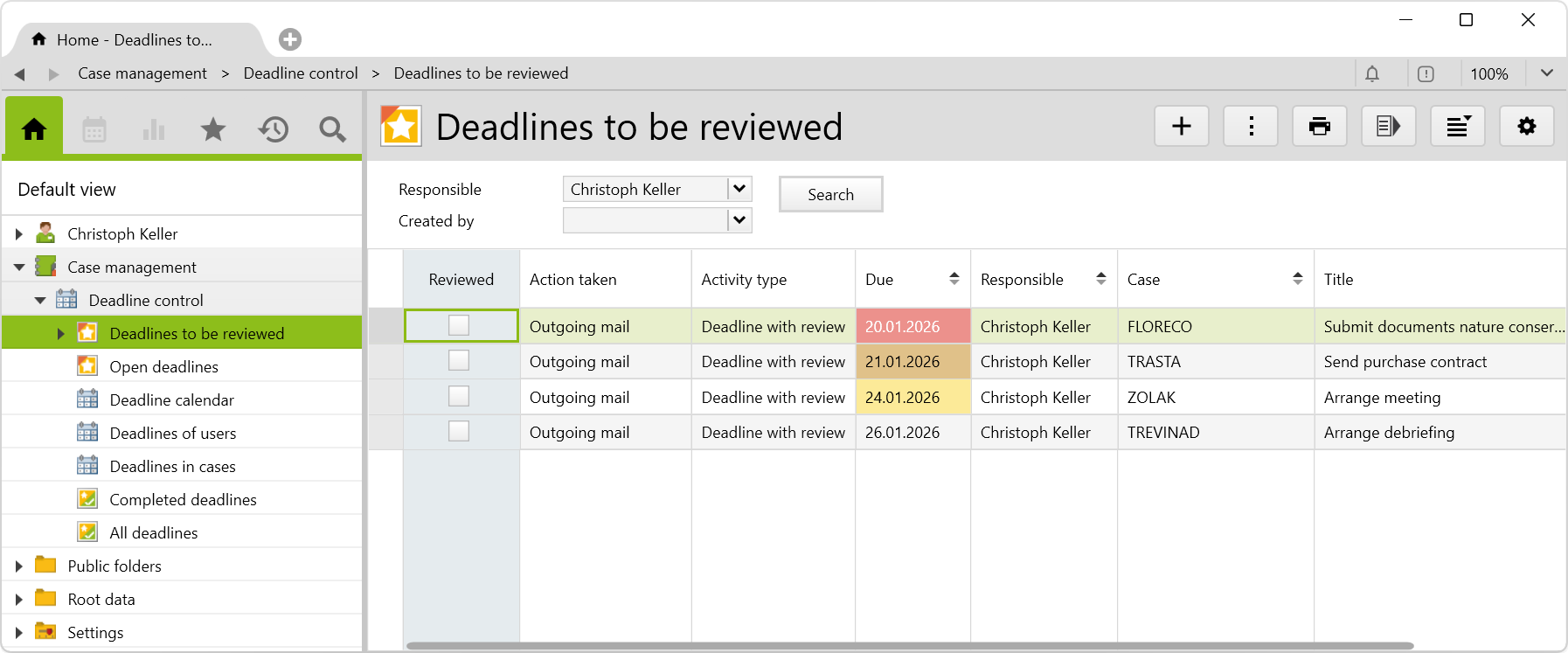Open favorites via the star icon
The height and width of the screenshot is (653, 1568).
[213, 130]
